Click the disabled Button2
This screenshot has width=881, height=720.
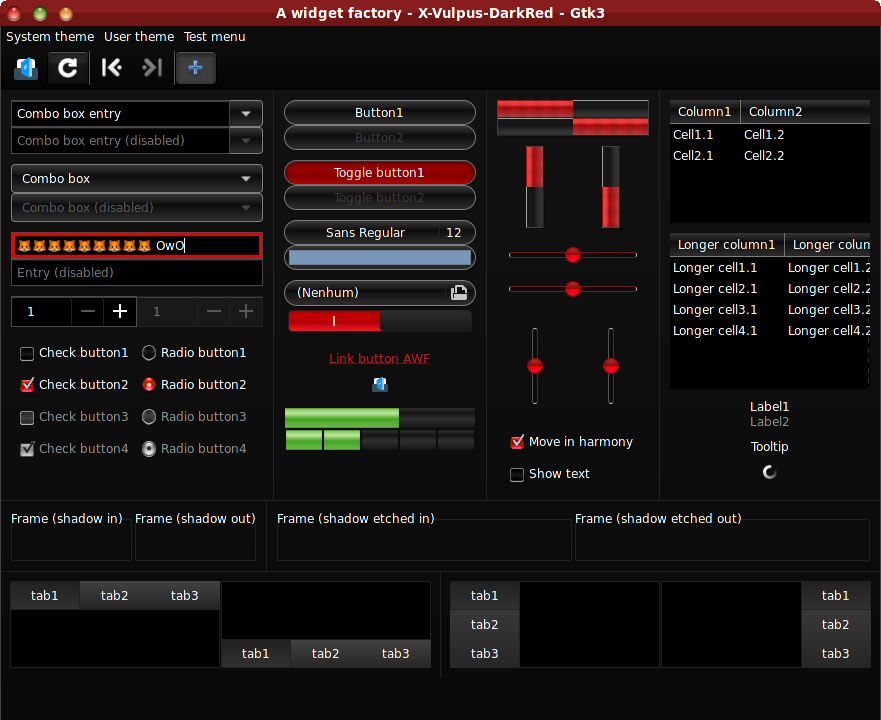(380, 138)
